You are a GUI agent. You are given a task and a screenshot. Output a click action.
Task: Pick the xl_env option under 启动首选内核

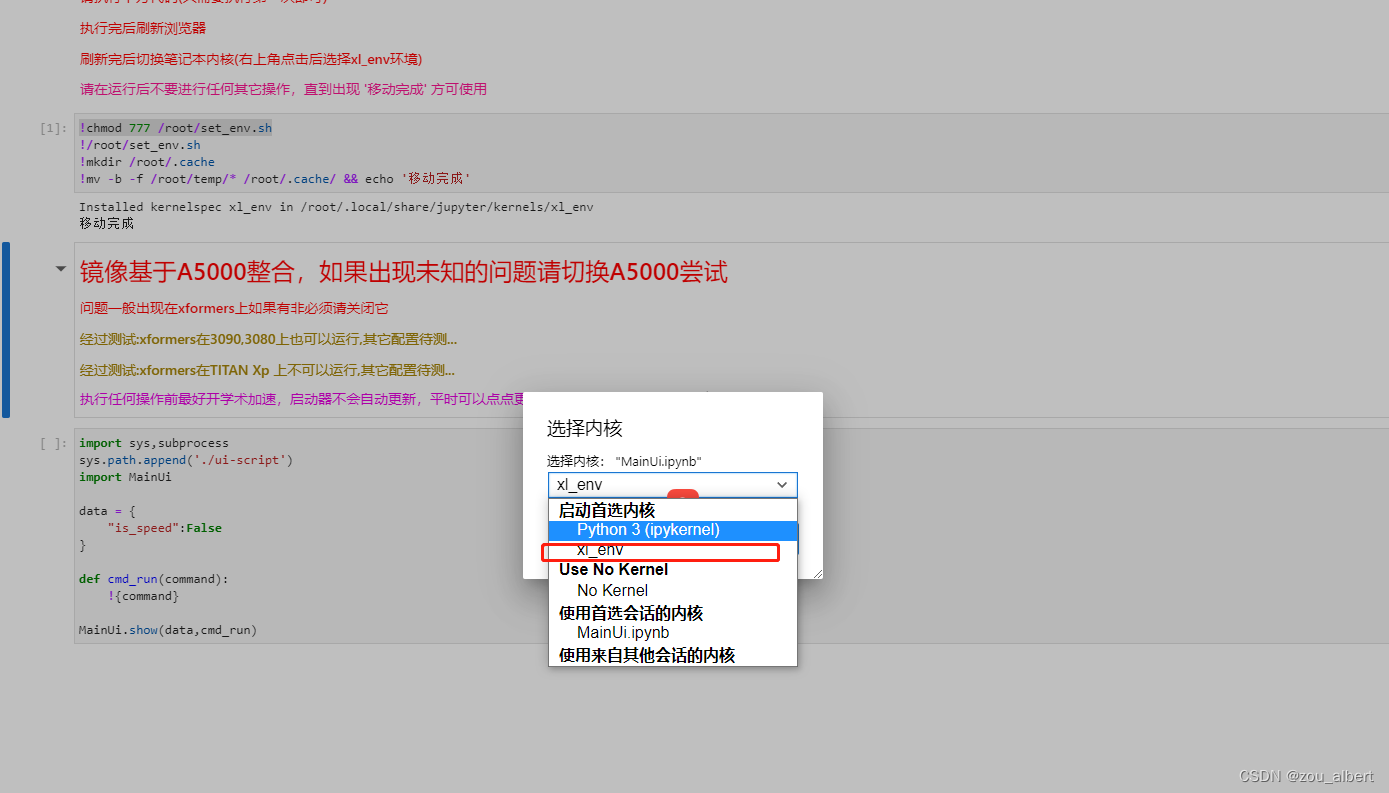click(673, 550)
